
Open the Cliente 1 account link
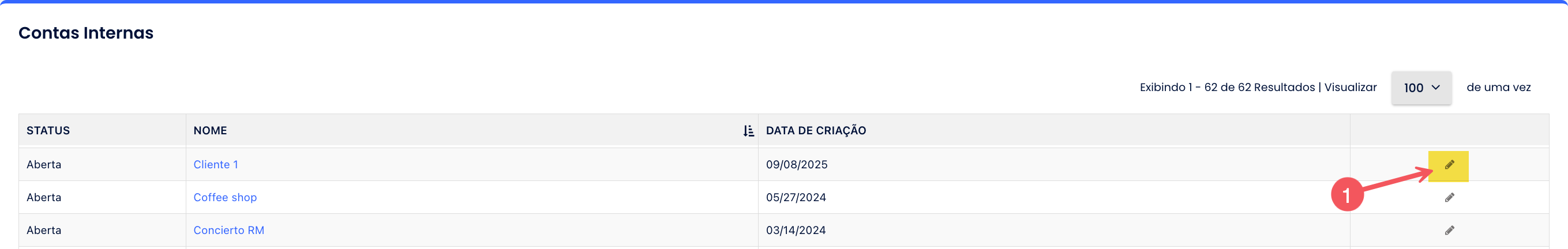pos(216,165)
